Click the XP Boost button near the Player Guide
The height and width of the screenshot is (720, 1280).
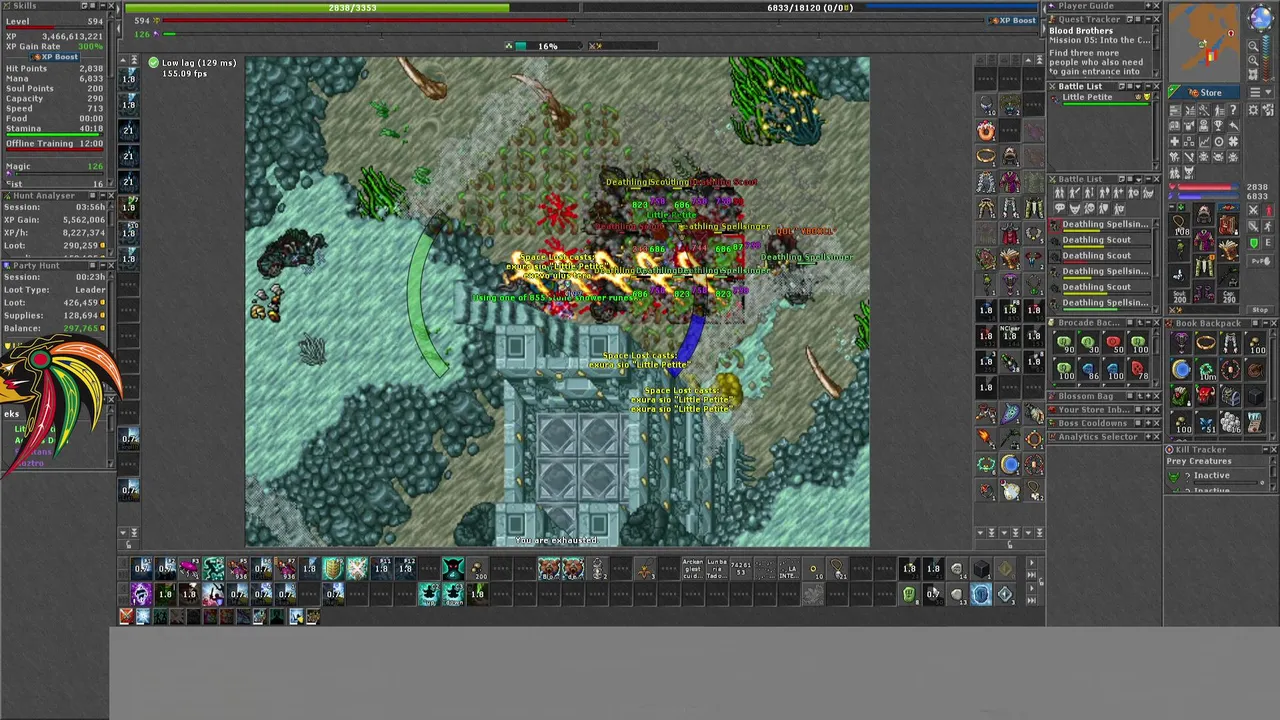click(x=1012, y=20)
